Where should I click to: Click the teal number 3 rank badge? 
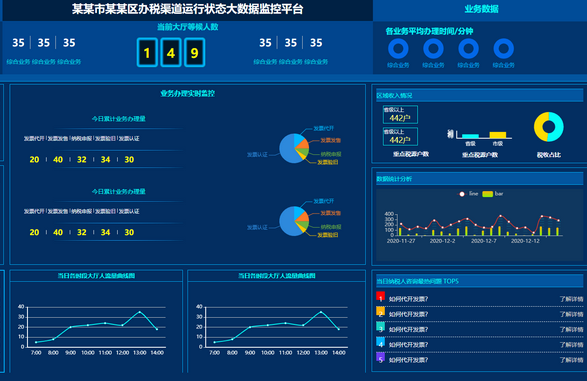tap(380, 327)
